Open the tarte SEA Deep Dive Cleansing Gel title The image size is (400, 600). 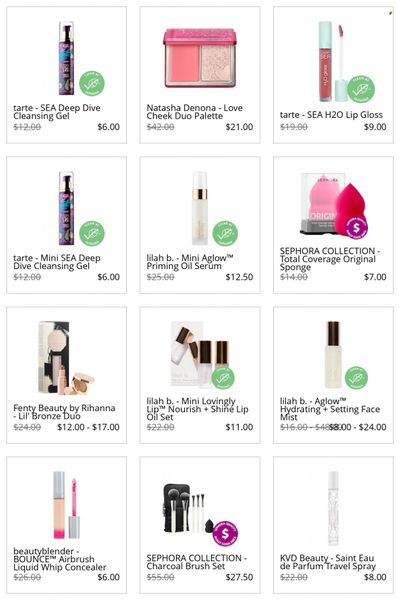(57, 112)
